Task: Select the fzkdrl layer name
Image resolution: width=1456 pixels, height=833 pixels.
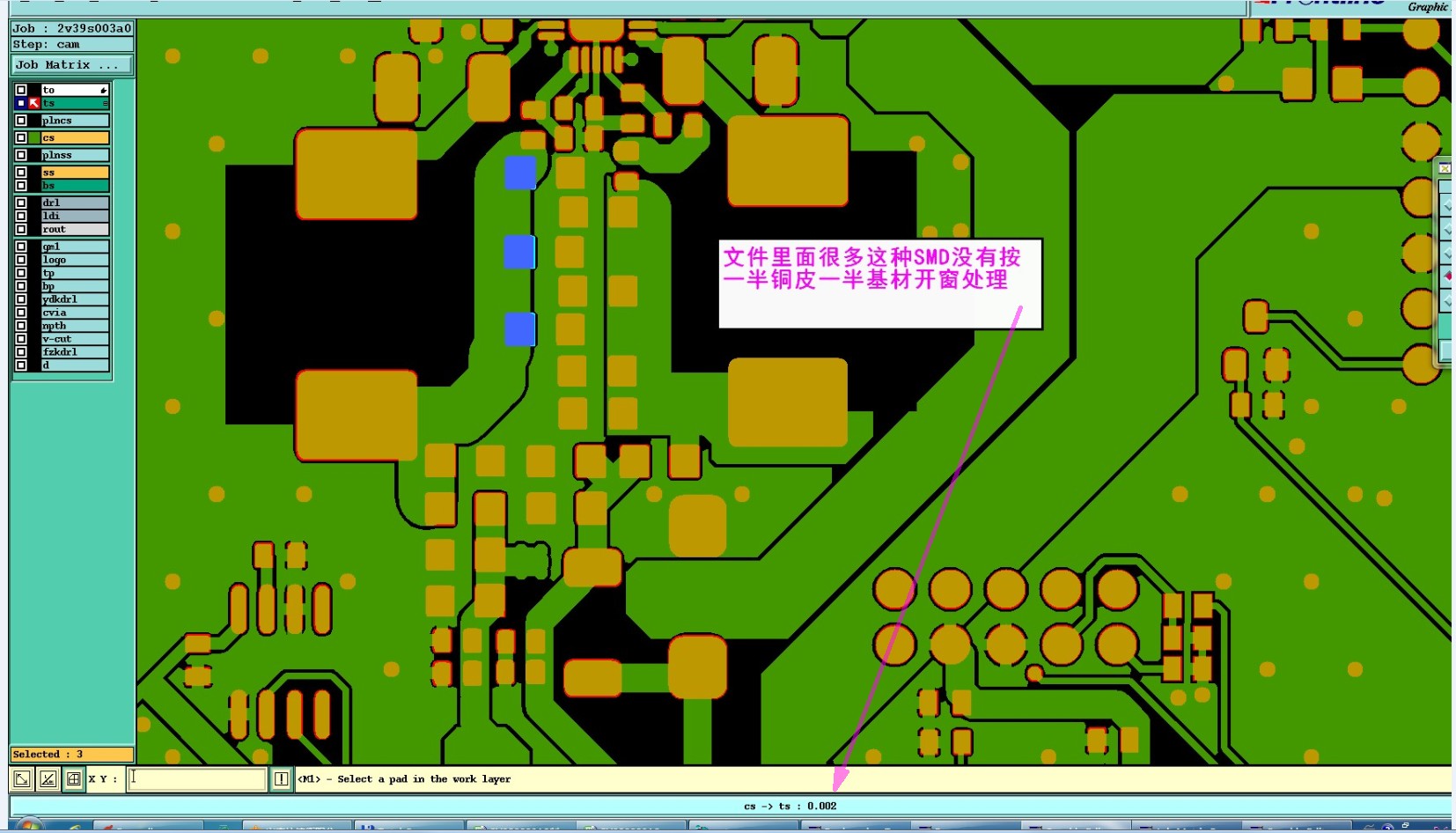Action: (x=75, y=352)
